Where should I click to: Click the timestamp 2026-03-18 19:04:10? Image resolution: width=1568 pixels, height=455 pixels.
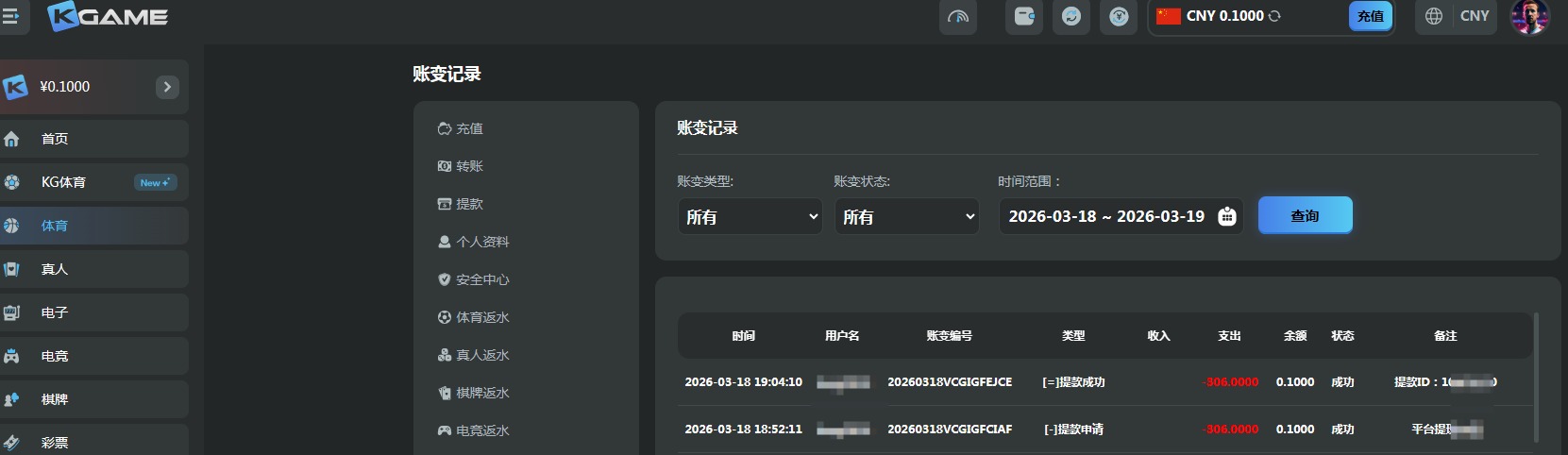click(743, 382)
